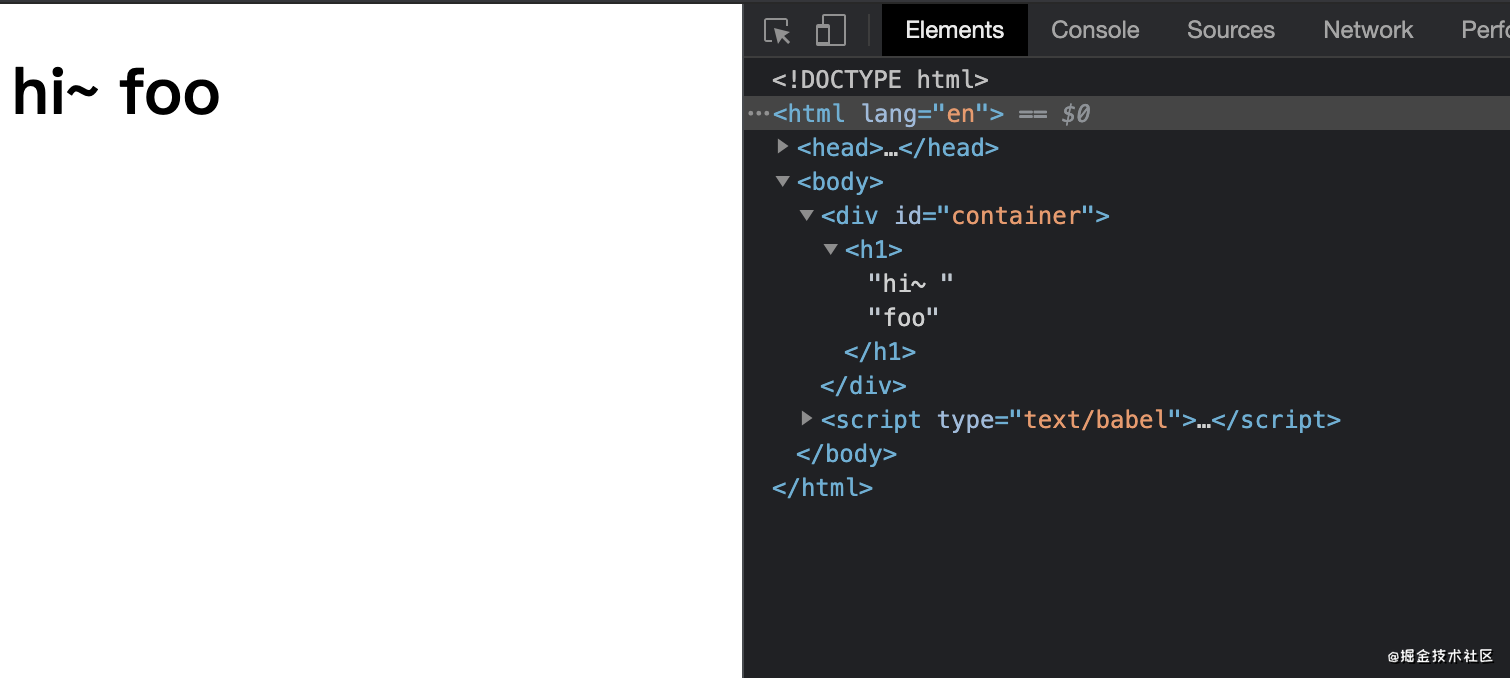Select the closing /div tag
The width and height of the screenshot is (1510, 678).
863,386
